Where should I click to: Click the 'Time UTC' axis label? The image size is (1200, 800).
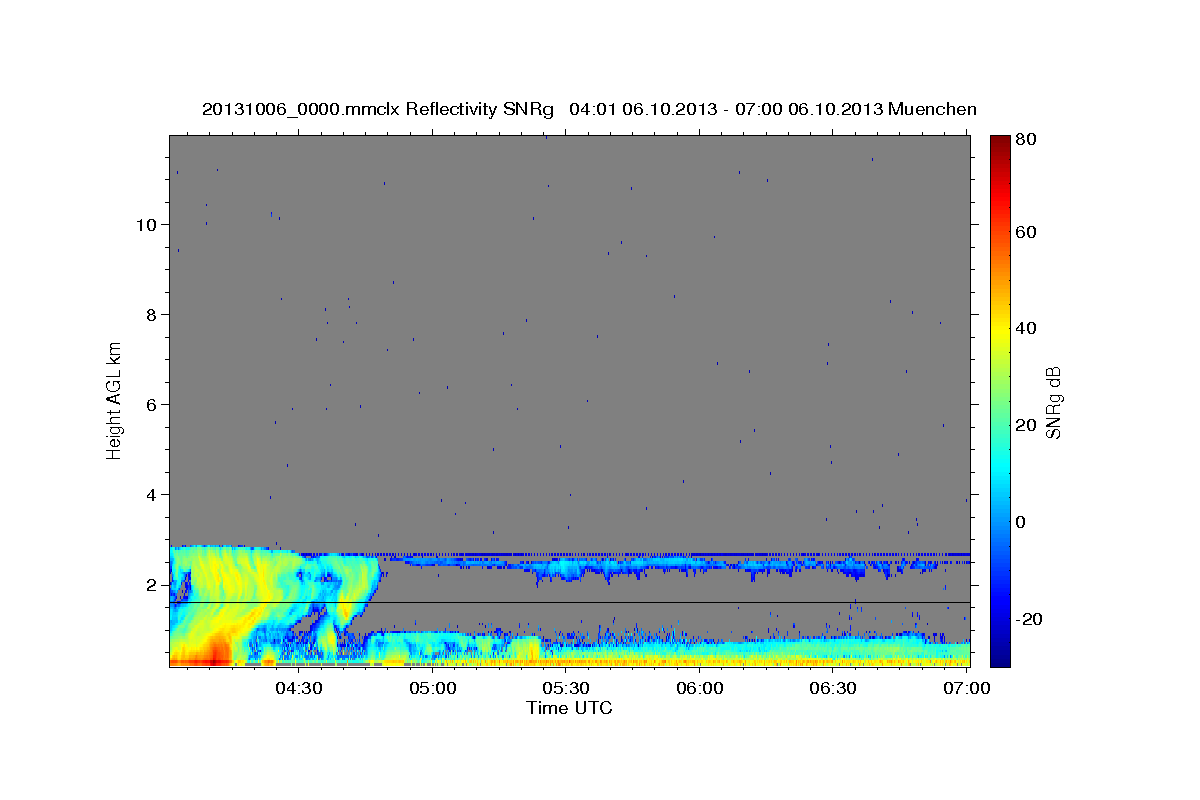pyautogui.click(x=569, y=708)
